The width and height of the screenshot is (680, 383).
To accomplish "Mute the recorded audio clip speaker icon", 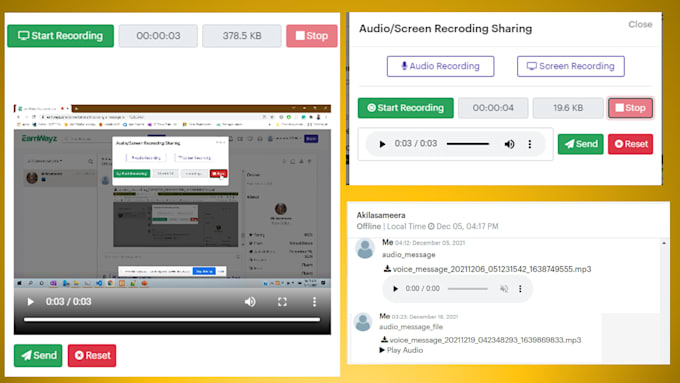I will [510, 144].
